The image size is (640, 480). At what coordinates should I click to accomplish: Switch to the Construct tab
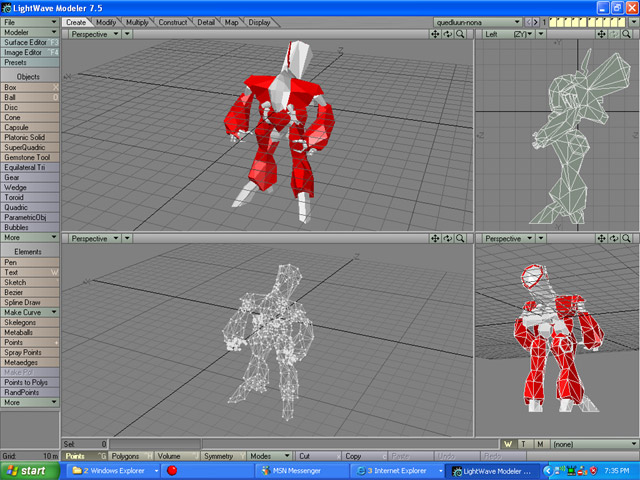point(173,22)
